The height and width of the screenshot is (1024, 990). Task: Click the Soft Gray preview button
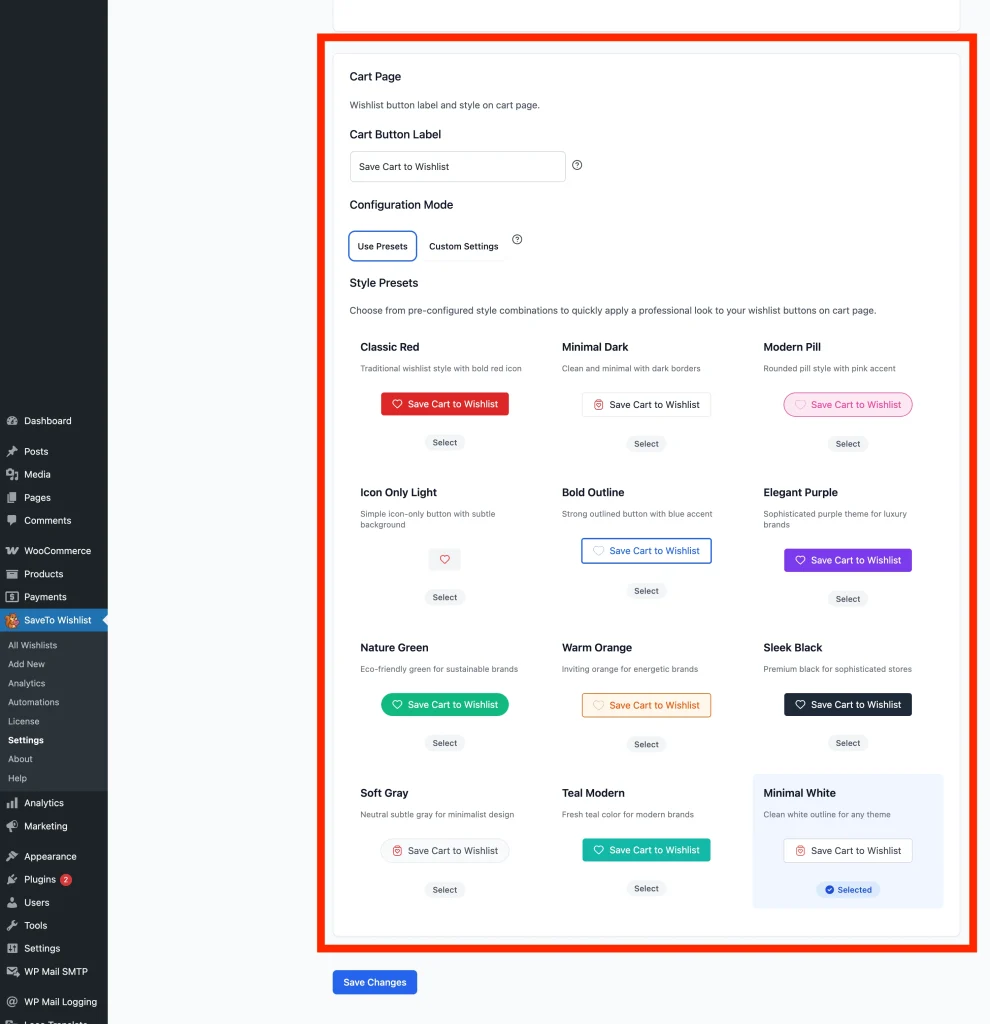(445, 851)
